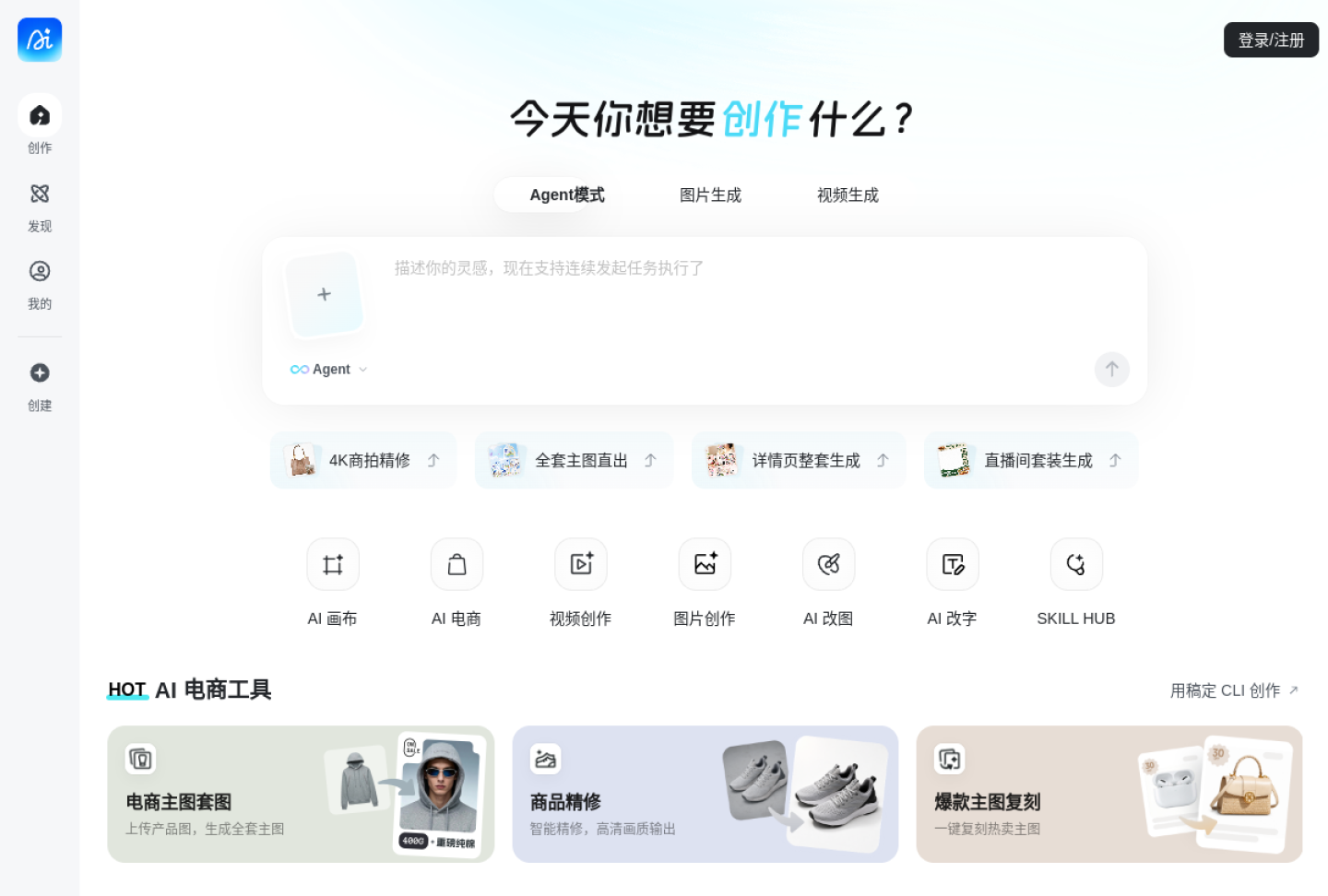Click the 创建 plus icon in the sidebar
The image size is (1328, 896).
pos(40,372)
